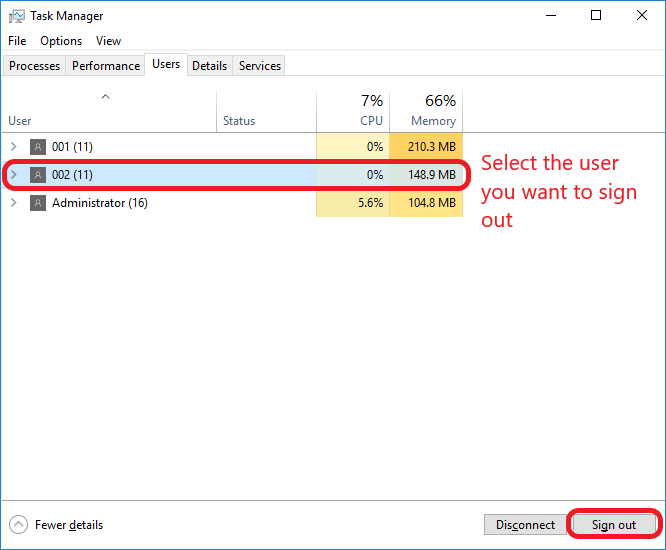Expand the Administrator user row
666x550 pixels.
coord(14,203)
